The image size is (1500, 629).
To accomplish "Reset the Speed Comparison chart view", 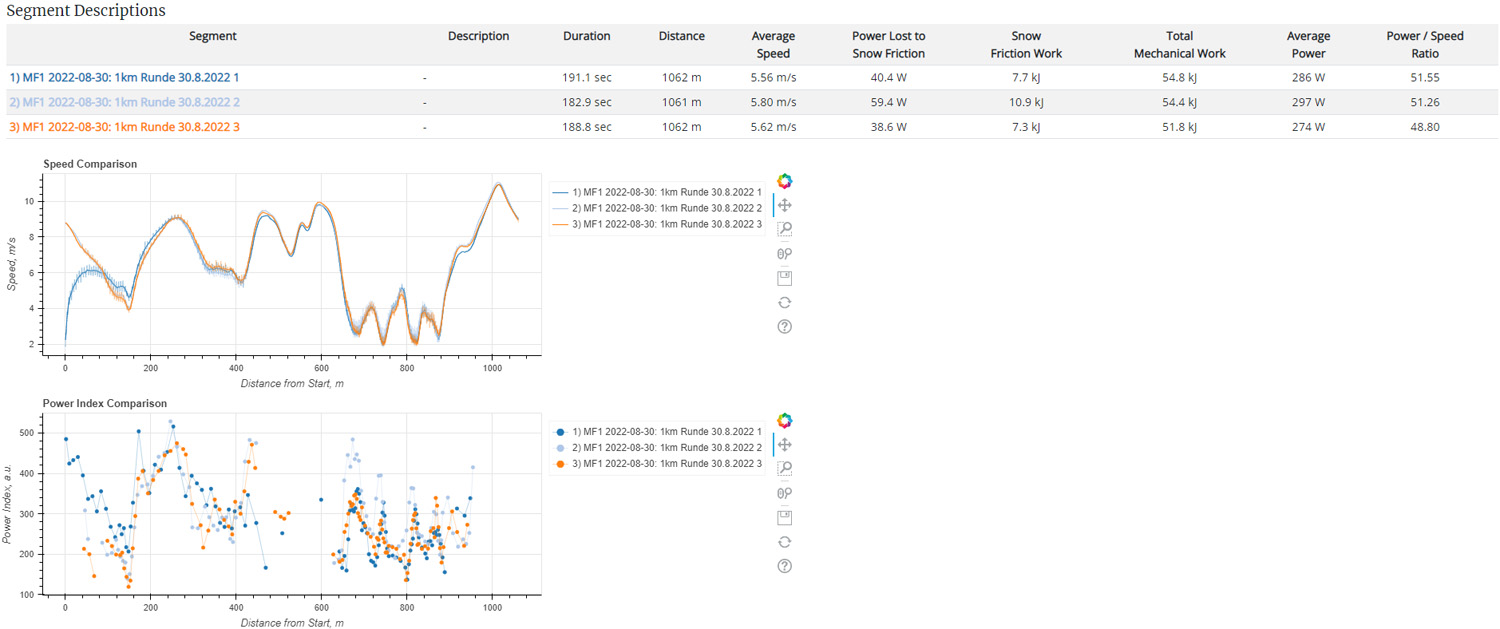I will pos(785,302).
